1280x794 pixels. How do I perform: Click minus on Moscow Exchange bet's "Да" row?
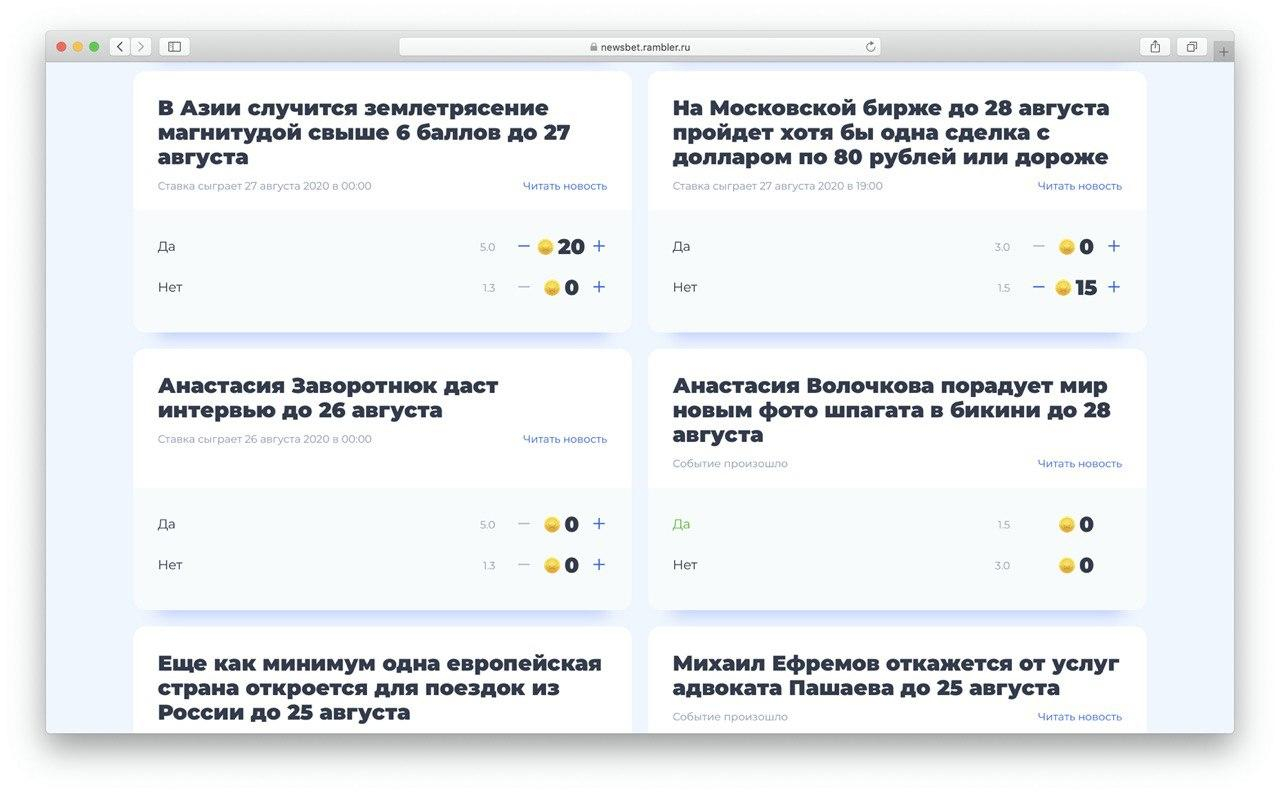pos(1039,246)
